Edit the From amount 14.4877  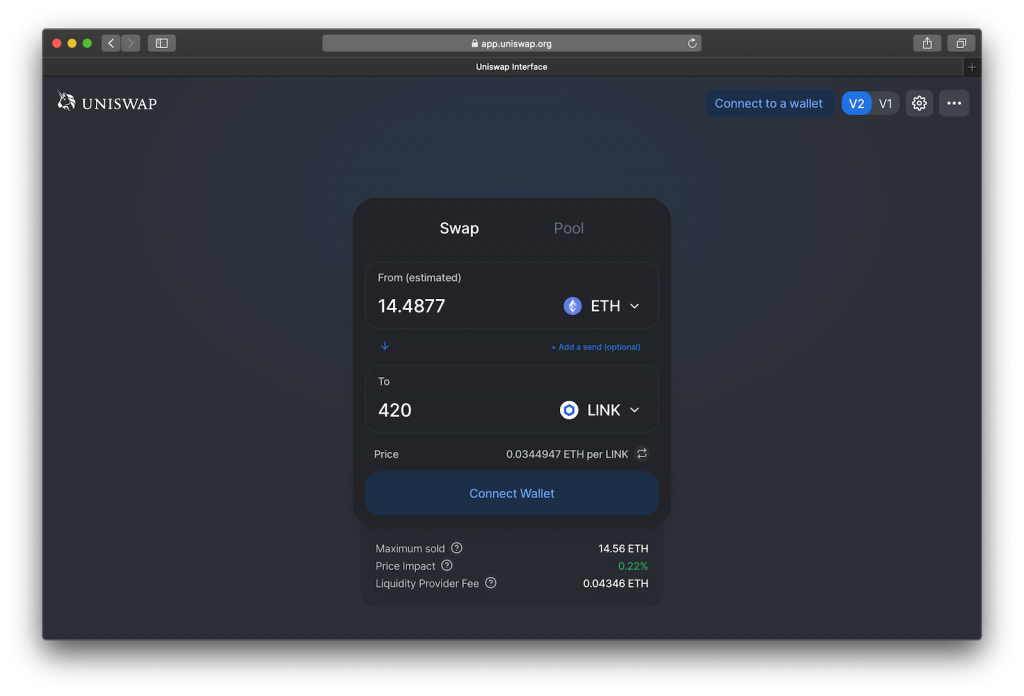coord(411,306)
